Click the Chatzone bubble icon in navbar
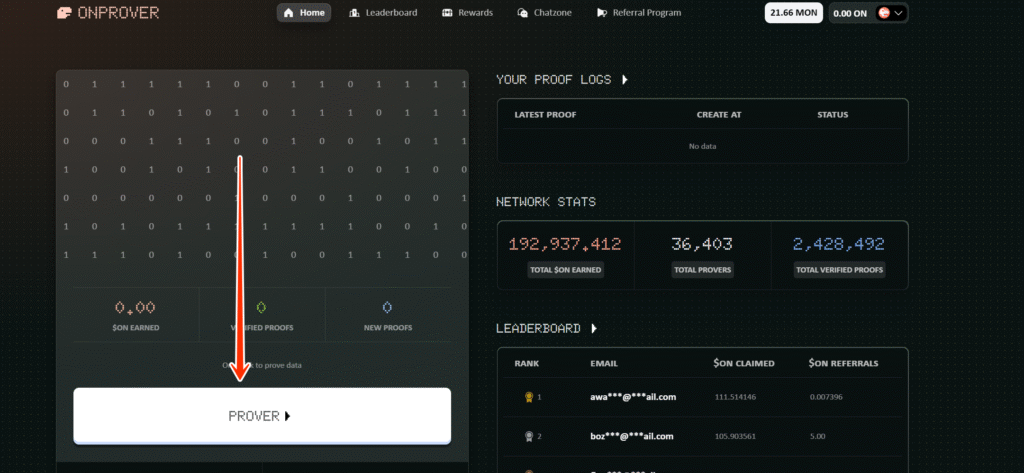Screen dimensions: 1024x473 522,12
